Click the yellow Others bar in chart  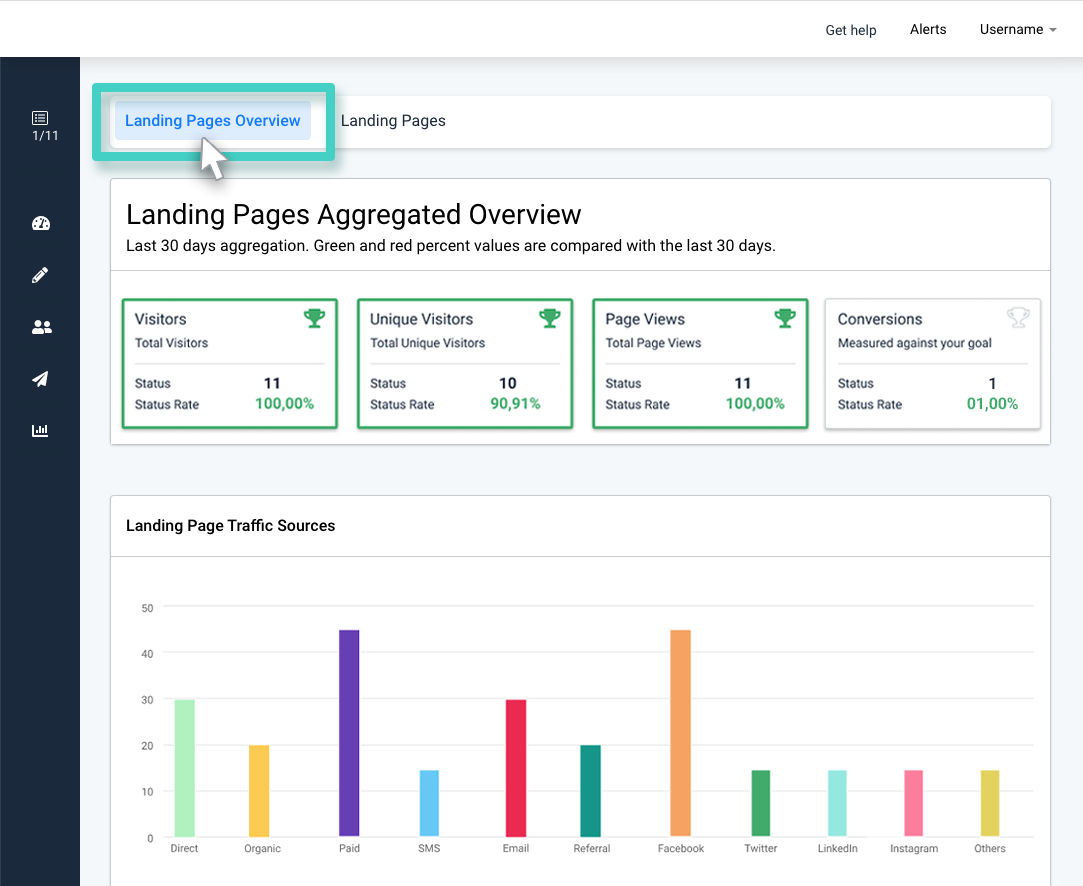point(990,803)
